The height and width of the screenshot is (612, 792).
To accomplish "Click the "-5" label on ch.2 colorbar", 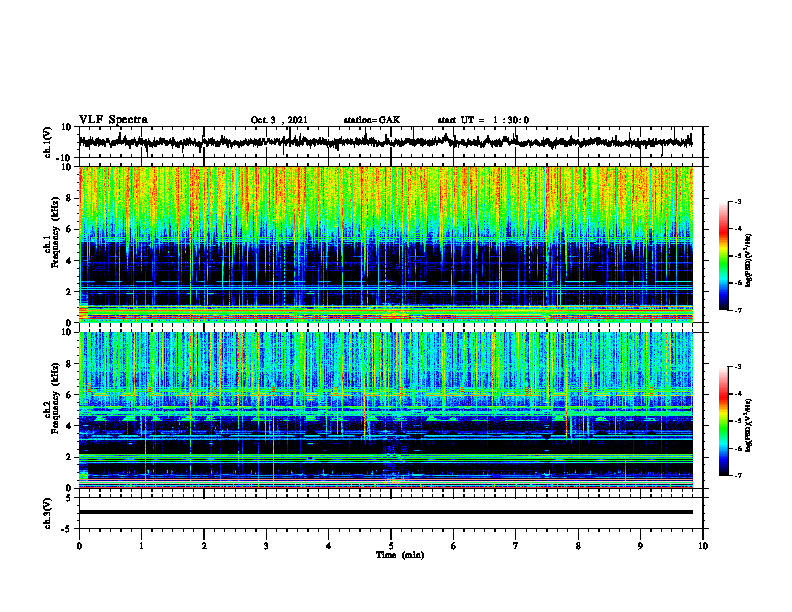I will [x=738, y=421].
